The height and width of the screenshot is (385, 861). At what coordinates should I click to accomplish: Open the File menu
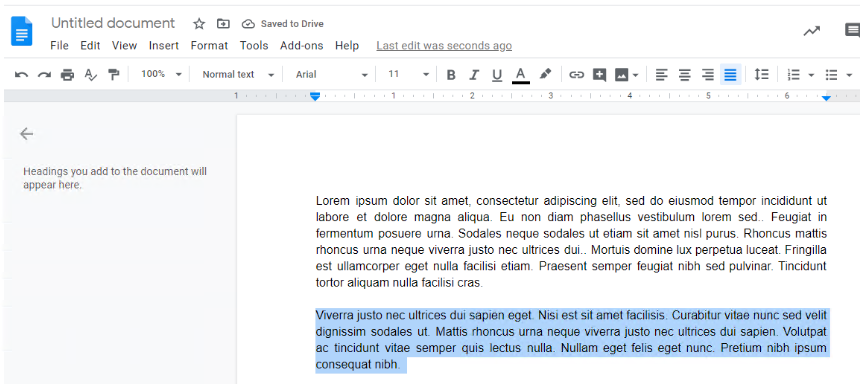coord(59,46)
